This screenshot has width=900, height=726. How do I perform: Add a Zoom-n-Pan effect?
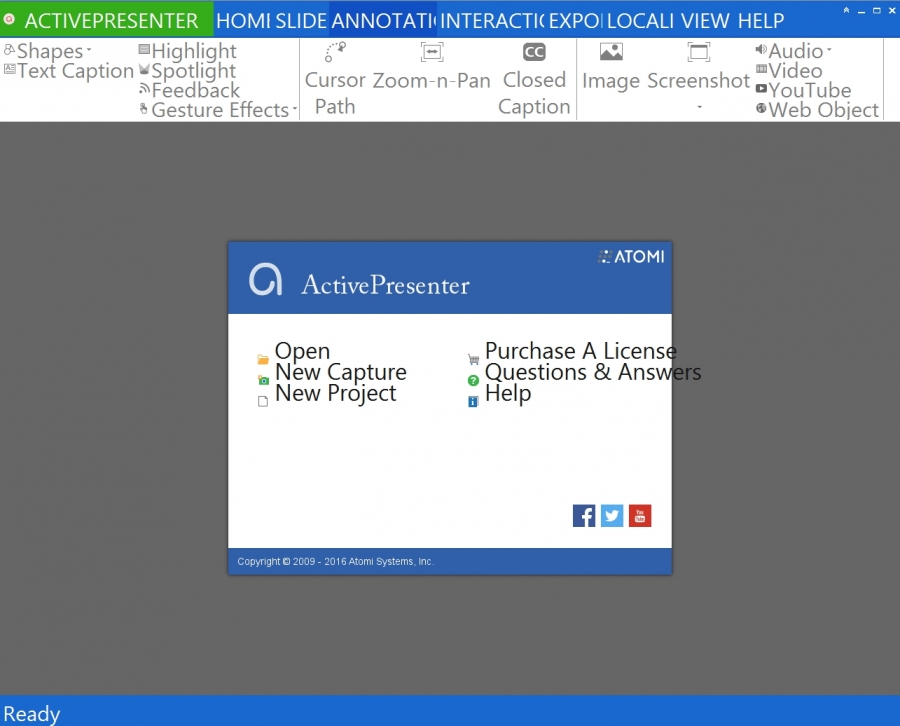(x=432, y=68)
